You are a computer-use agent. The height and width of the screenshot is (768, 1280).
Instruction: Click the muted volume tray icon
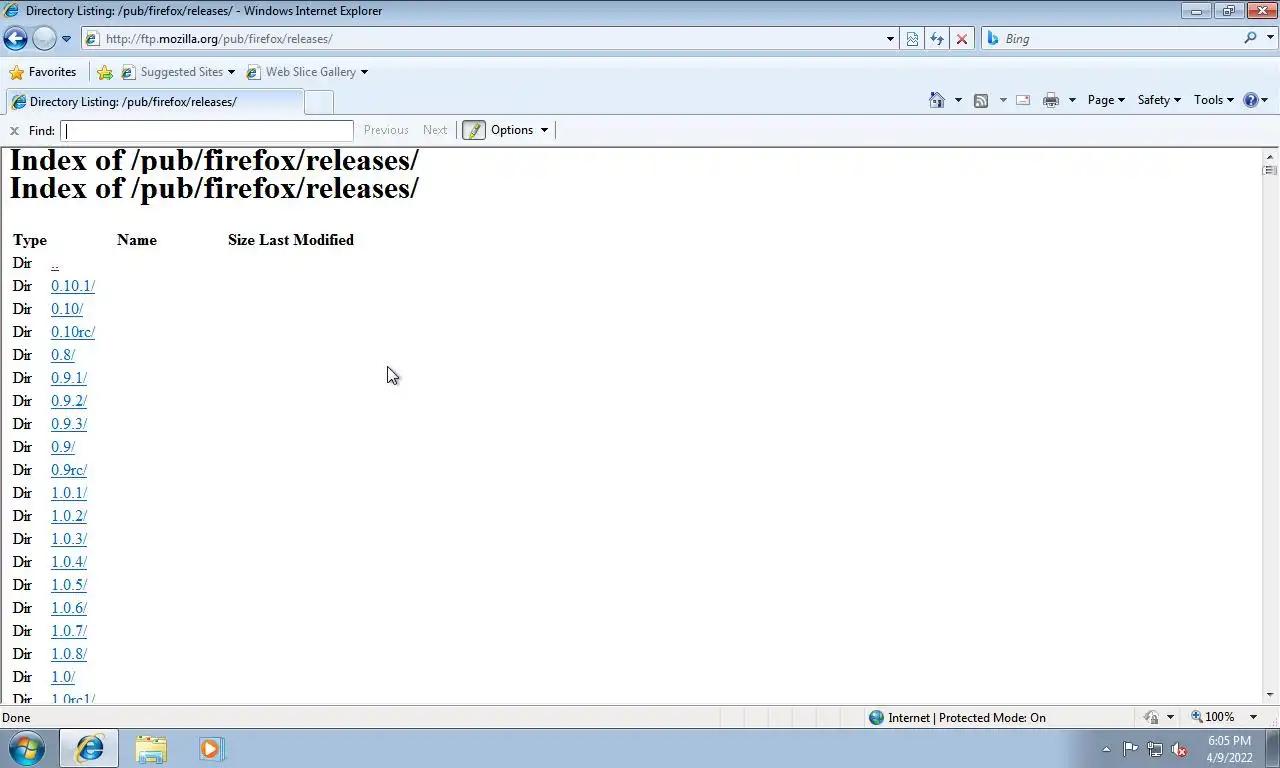click(x=1179, y=749)
